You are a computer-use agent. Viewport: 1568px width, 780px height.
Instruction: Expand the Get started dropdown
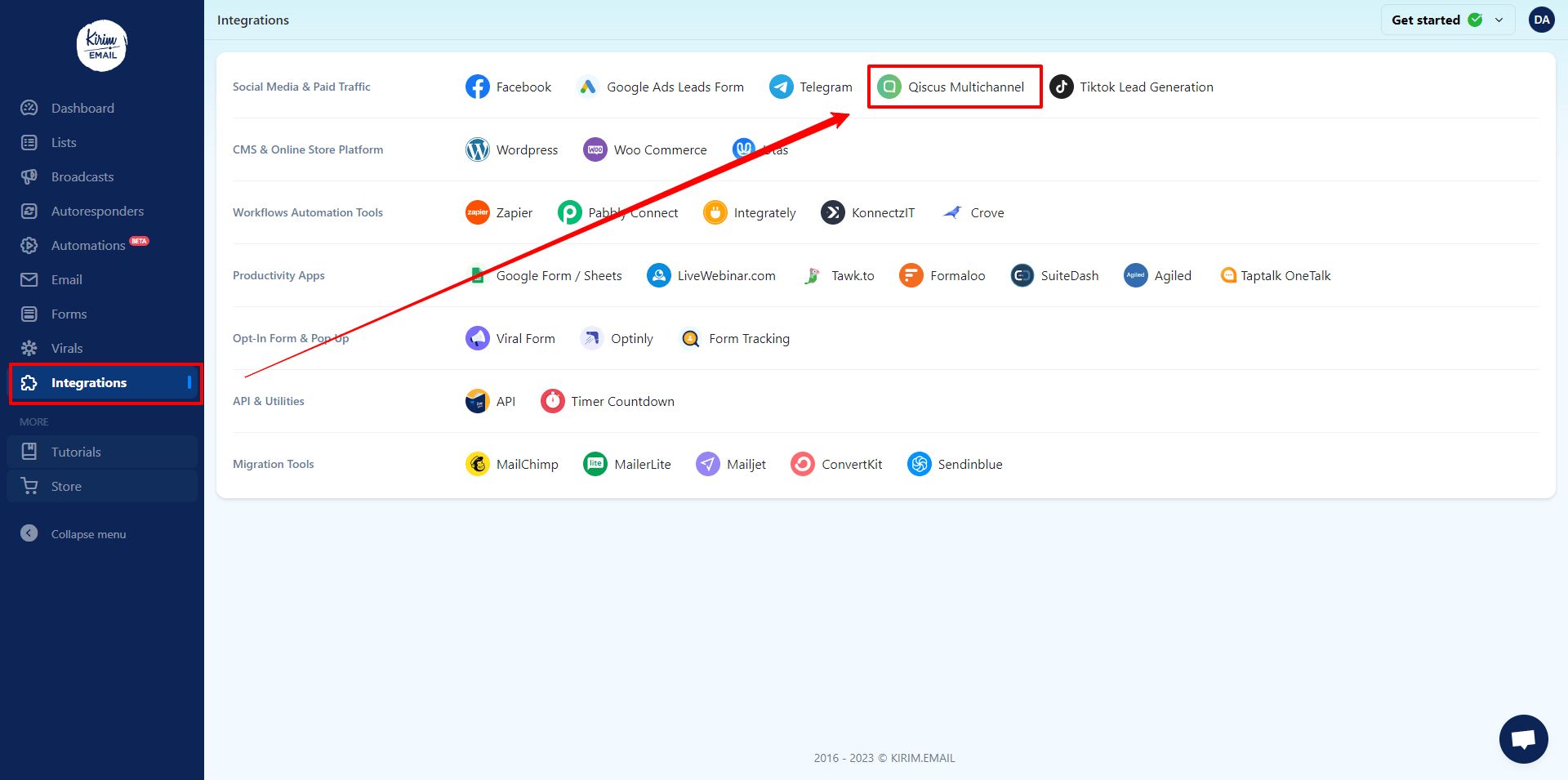coord(1448,20)
